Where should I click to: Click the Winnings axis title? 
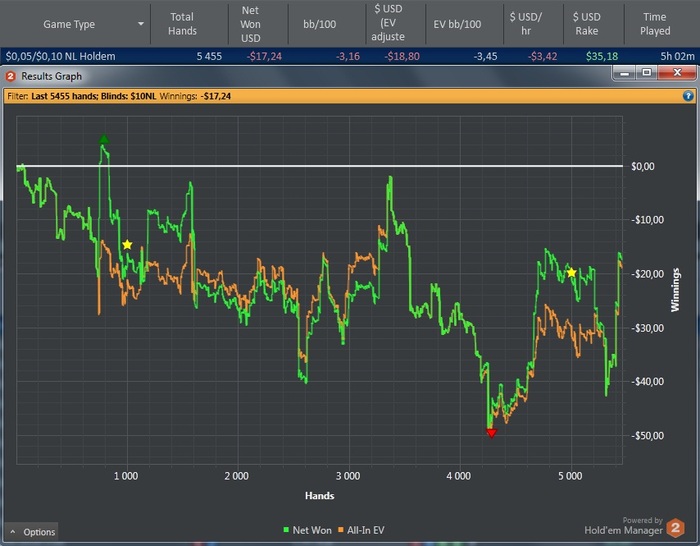[675, 290]
